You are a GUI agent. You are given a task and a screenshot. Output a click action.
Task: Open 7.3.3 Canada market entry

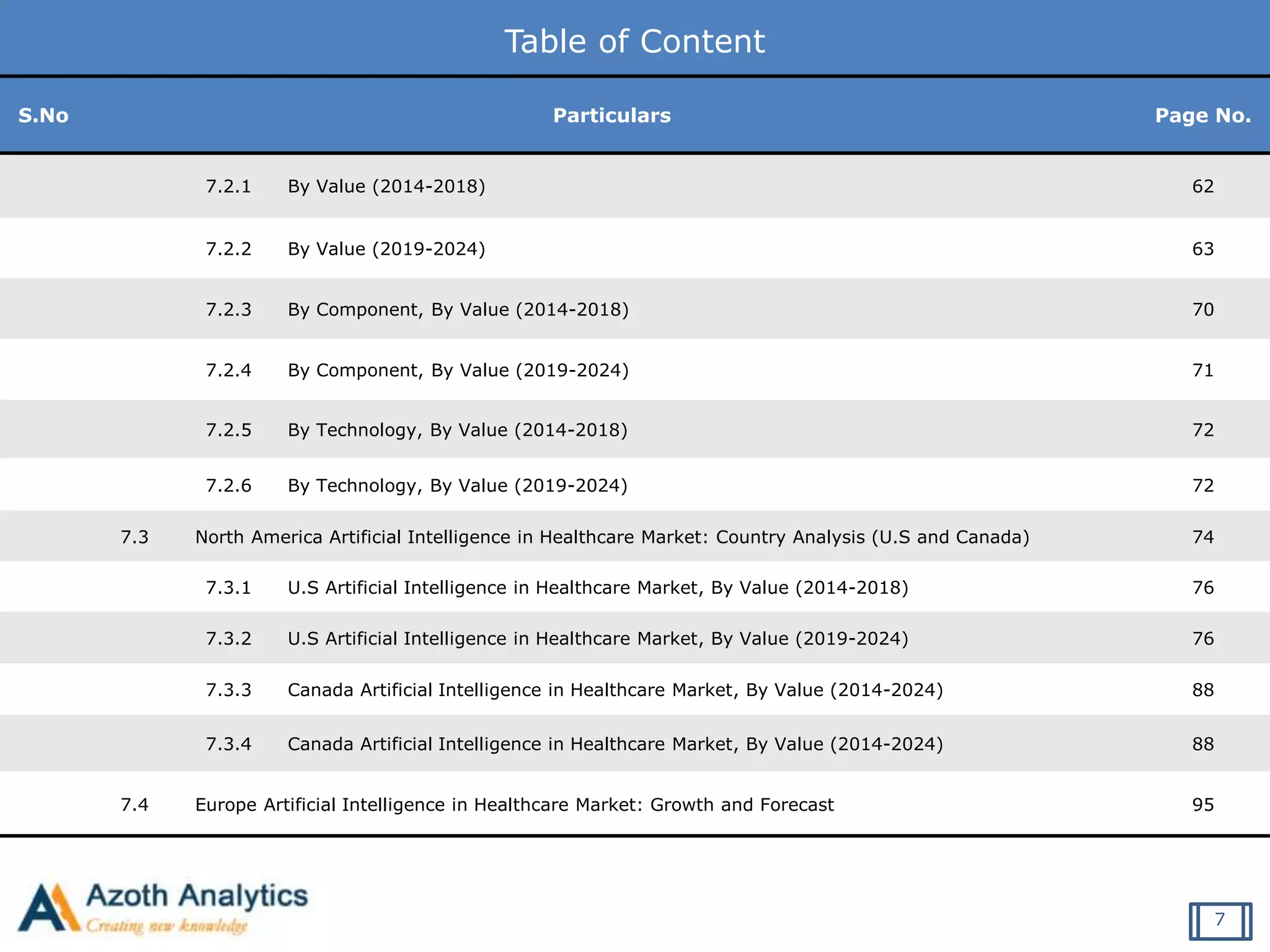click(615, 690)
